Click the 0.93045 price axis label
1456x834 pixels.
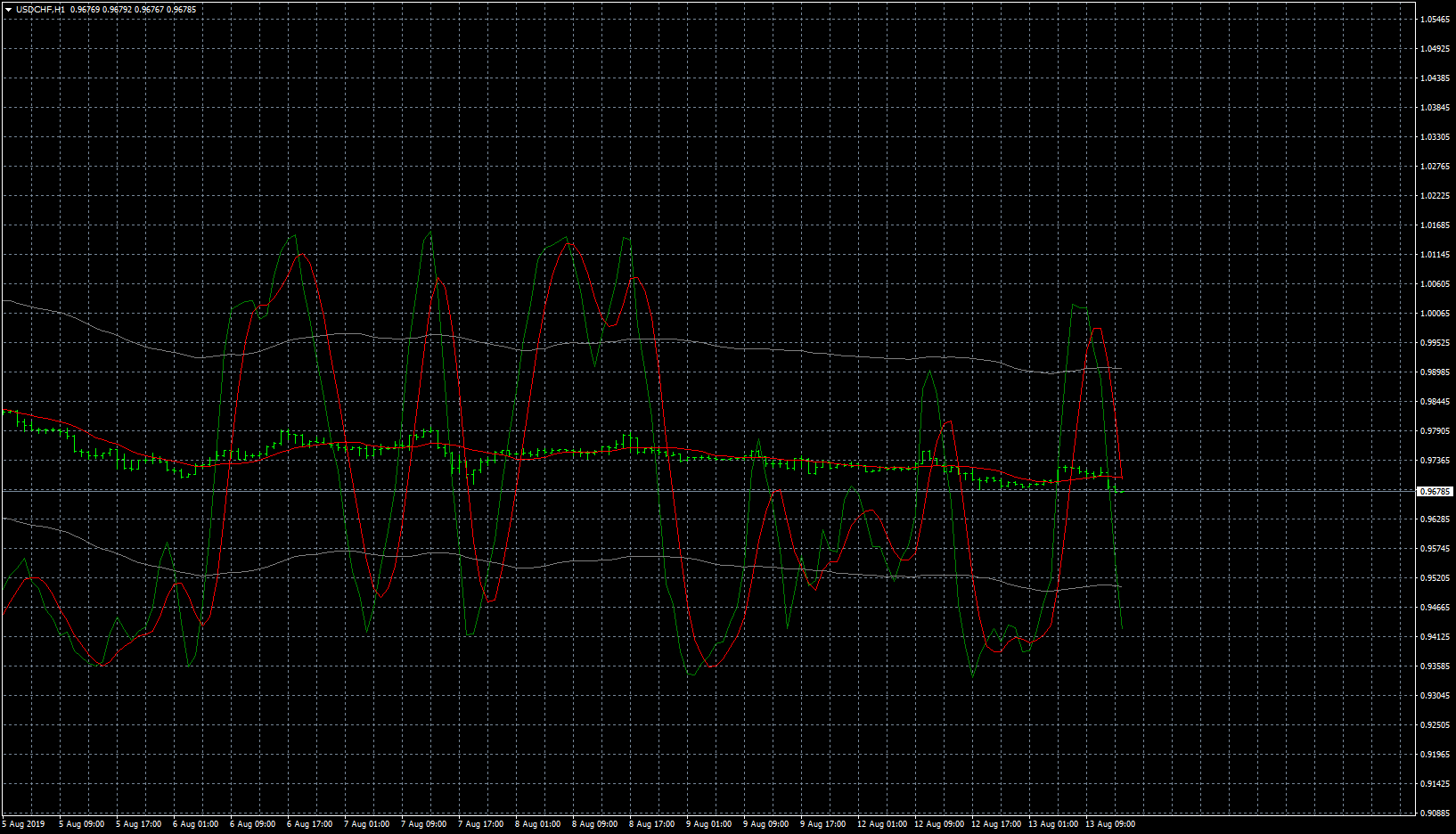(x=1435, y=696)
